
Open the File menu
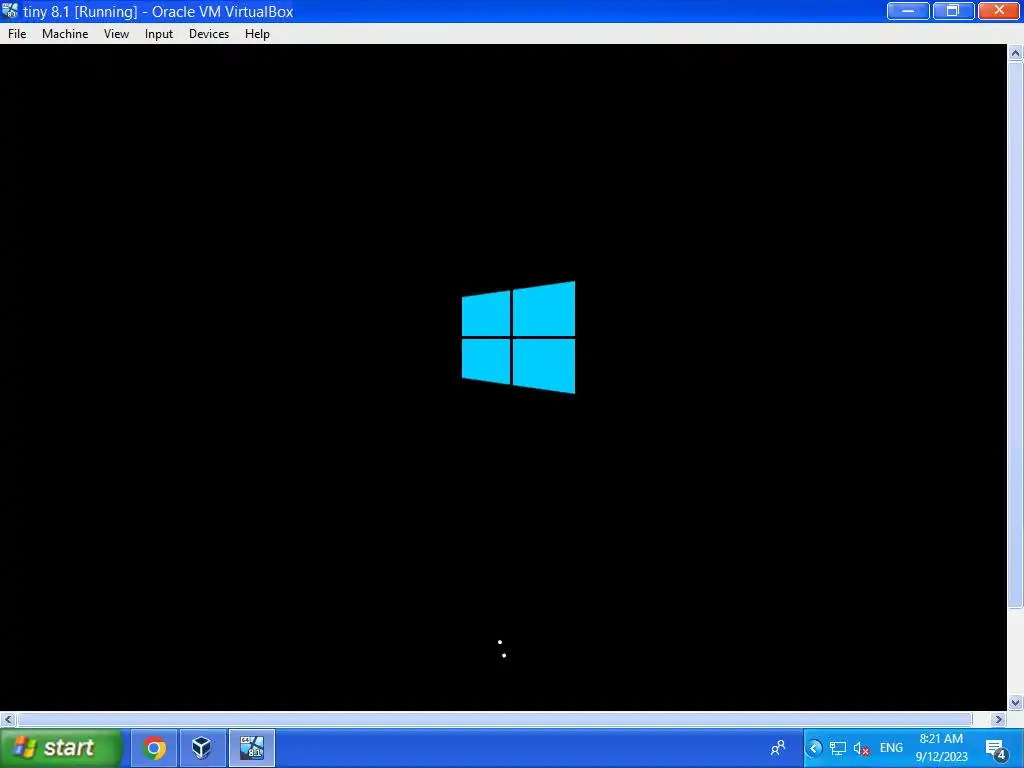click(x=17, y=34)
